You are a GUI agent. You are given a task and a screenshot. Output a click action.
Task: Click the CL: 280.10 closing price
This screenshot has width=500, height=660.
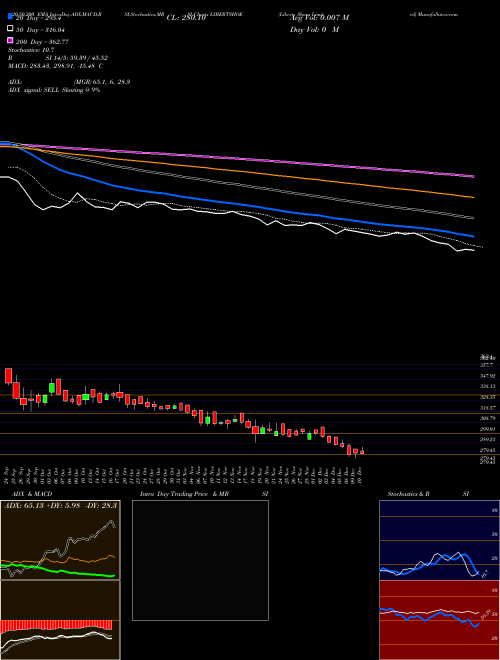point(184,18)
